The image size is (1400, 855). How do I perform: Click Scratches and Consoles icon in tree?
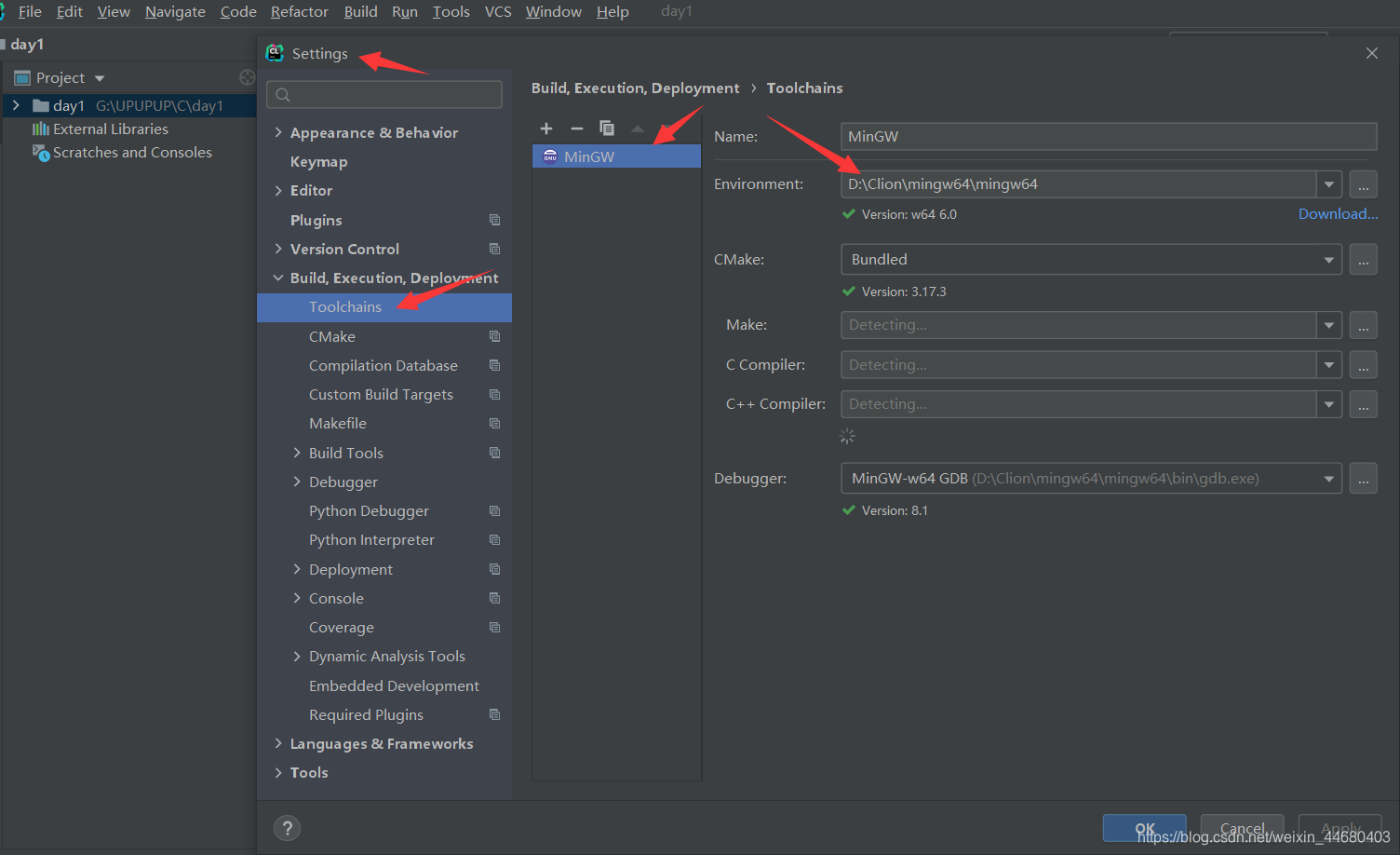(x=41, y=152)
